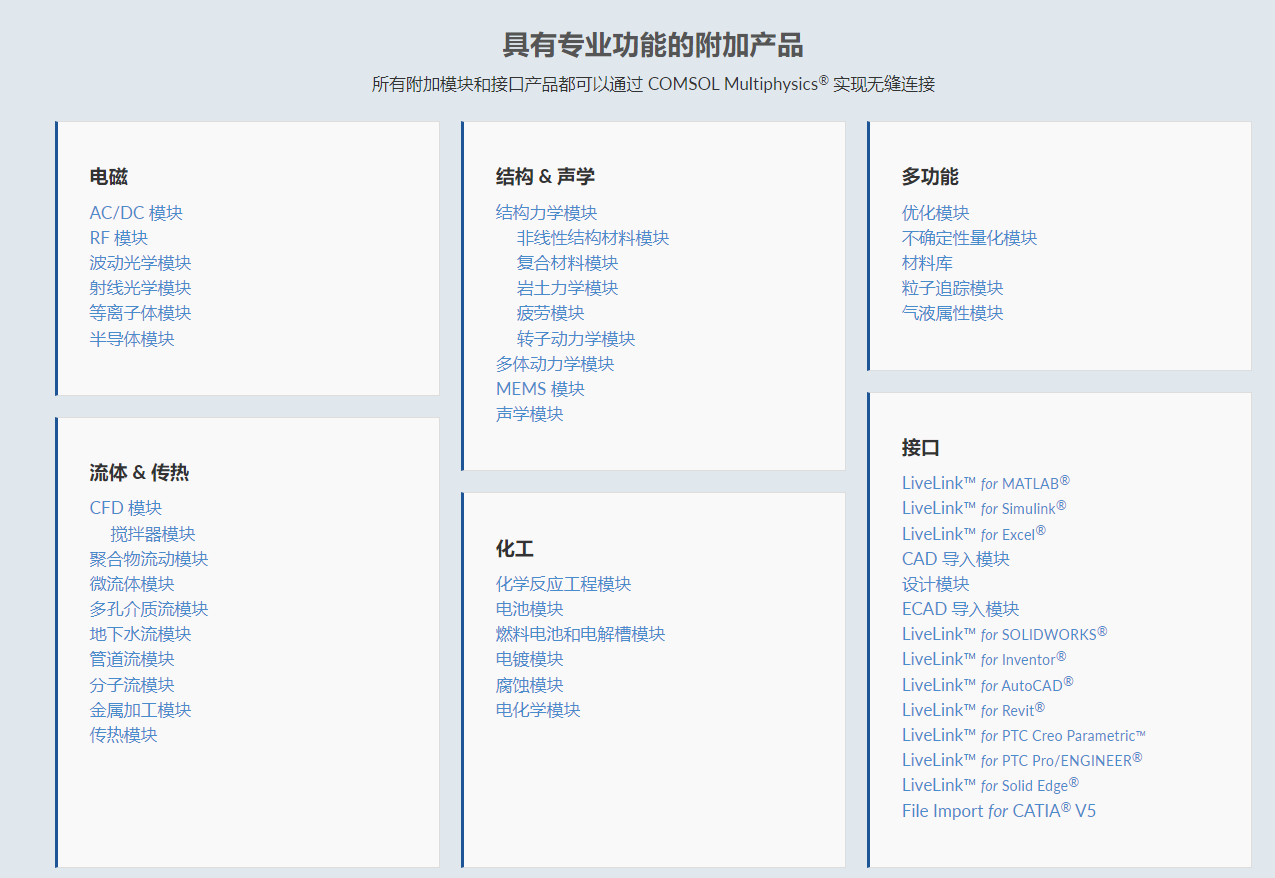
Task: Click the 设计模块 link
Action: (936, 584)
